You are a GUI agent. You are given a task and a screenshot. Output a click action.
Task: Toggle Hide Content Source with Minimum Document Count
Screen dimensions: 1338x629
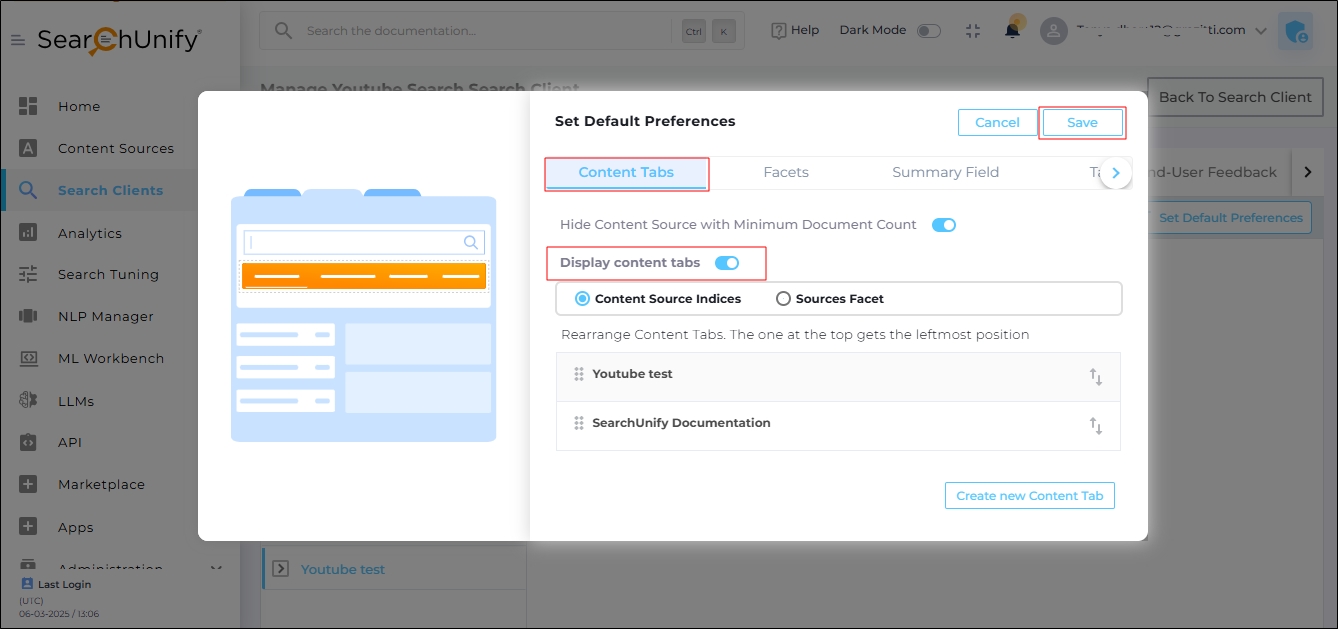click(x=943, y=225)
